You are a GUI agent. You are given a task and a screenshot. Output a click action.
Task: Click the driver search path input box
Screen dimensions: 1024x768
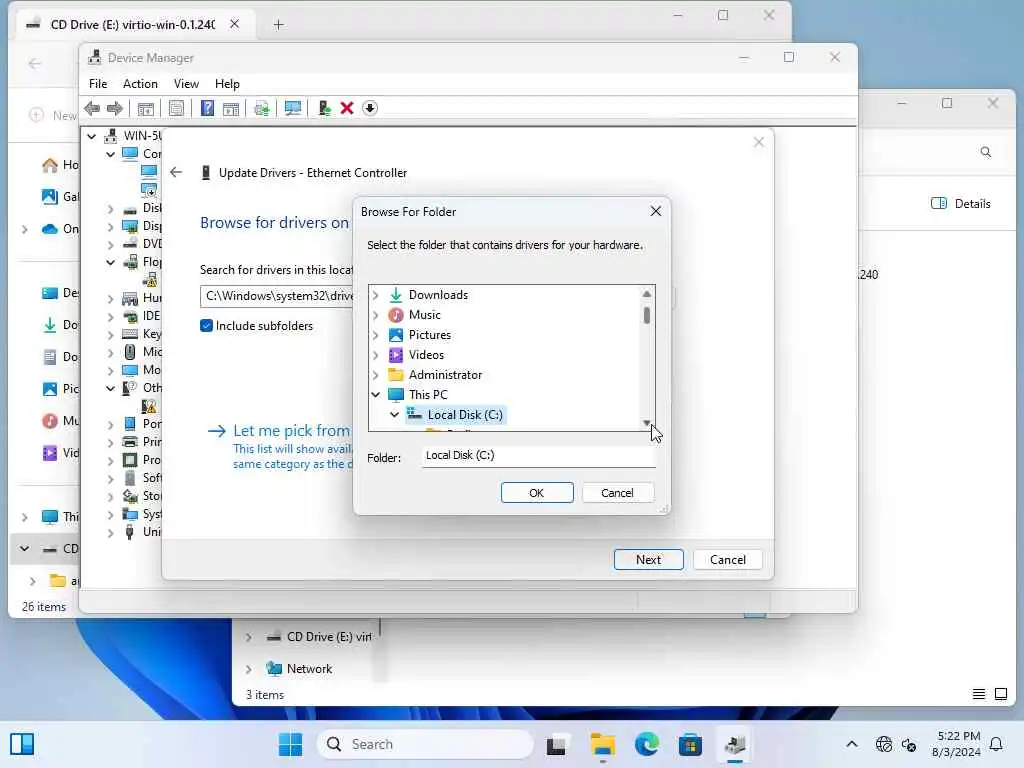tap(276, 296)
